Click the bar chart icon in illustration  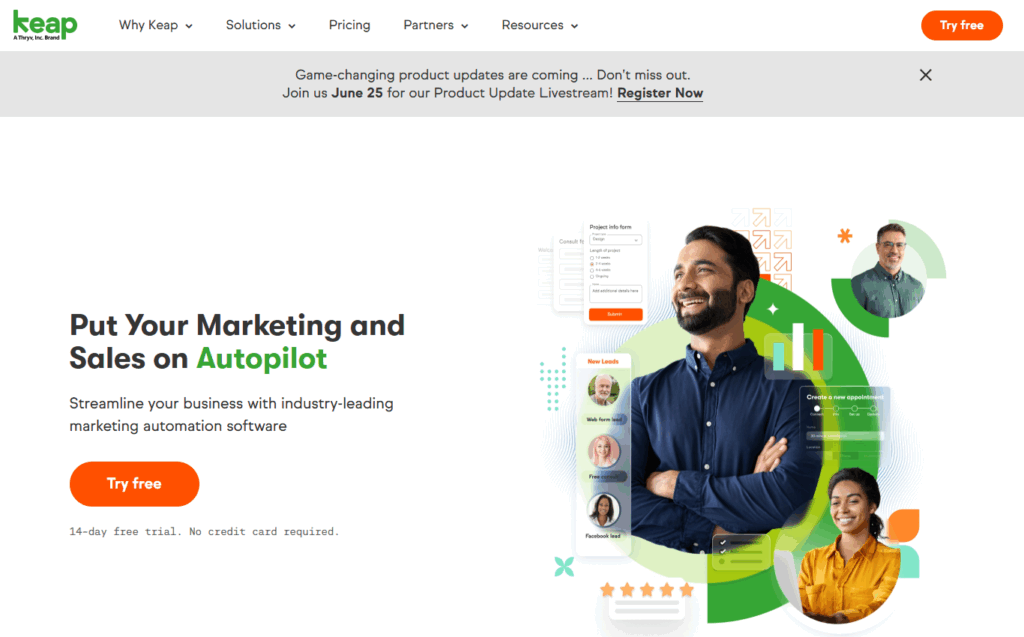pyautogui.click(x=798, y=348)
